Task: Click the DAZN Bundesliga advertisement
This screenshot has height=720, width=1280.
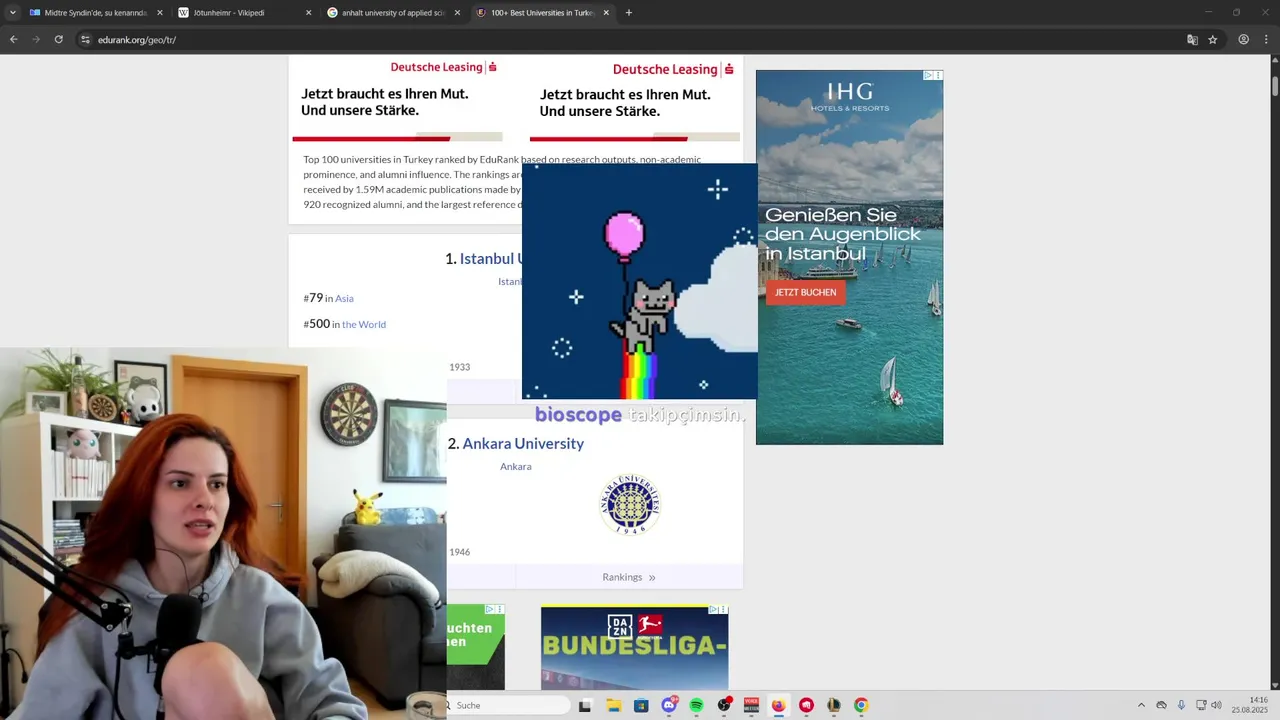Action: click(634, 647)
